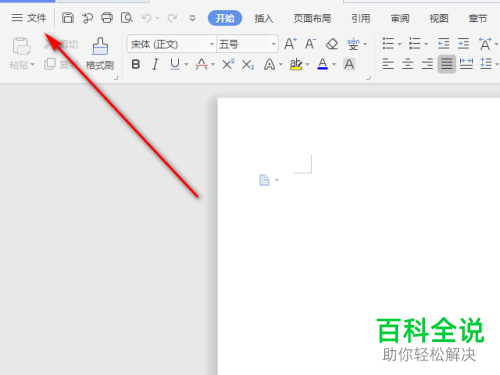Toggle Bold formatting
The width and height of the screenshot is (500, 375).
[136, 64]
